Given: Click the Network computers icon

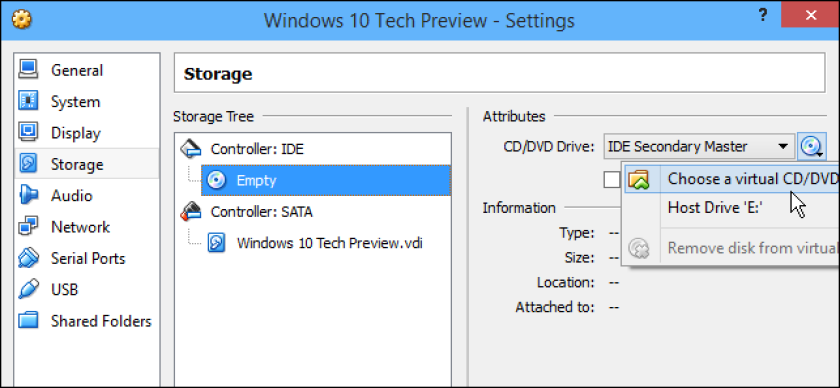Looking at the screenshot, I should [28, 226].
